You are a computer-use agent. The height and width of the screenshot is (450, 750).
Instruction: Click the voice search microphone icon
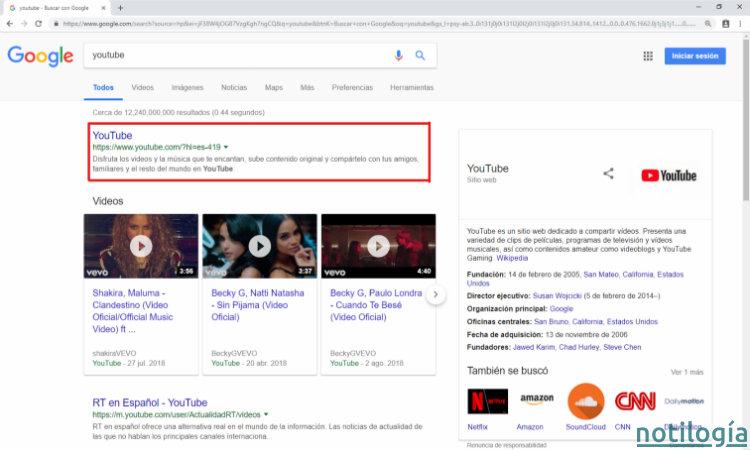click(398, 55)
